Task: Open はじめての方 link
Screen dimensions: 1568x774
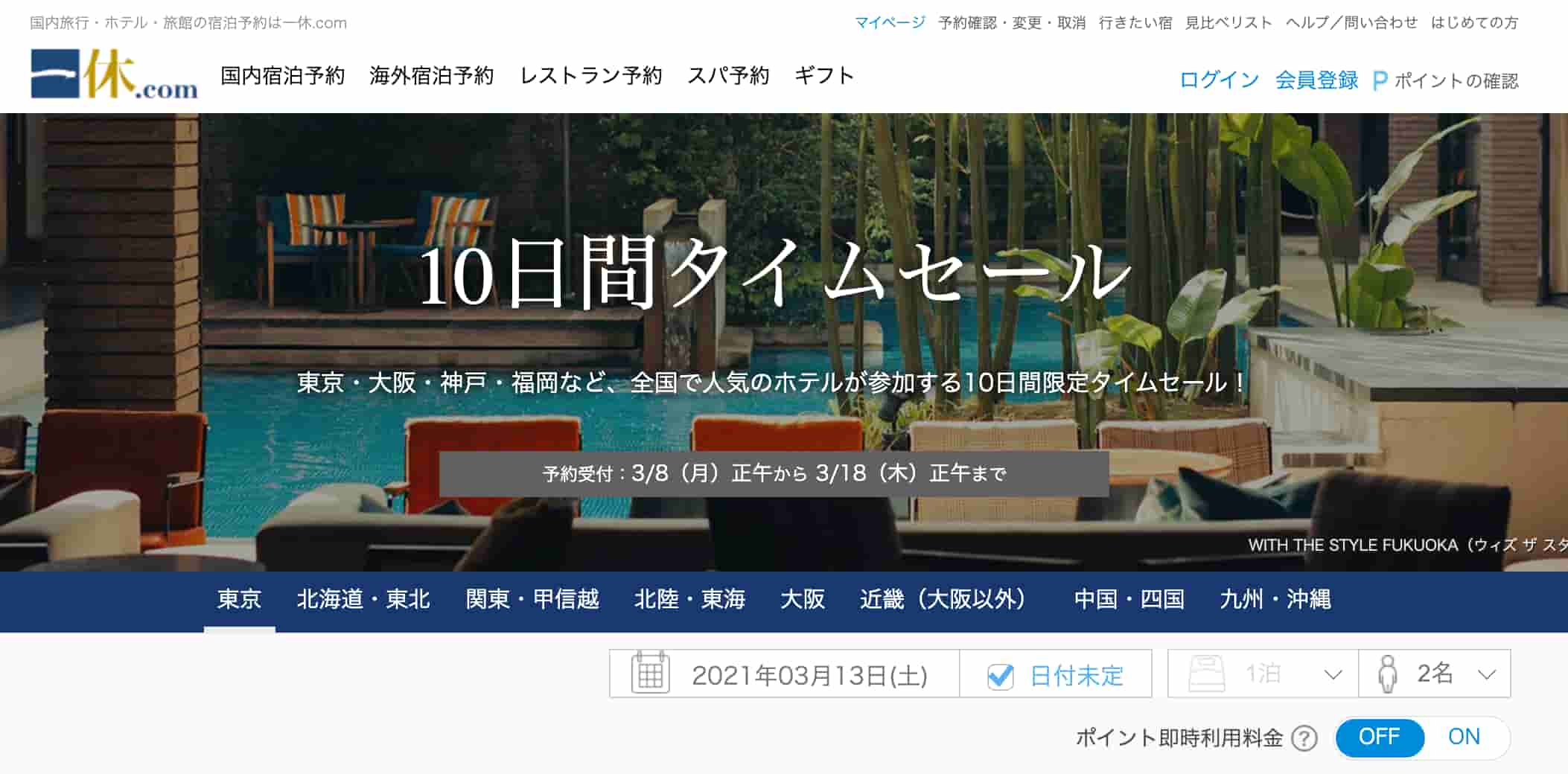Action: [1474, 22]
